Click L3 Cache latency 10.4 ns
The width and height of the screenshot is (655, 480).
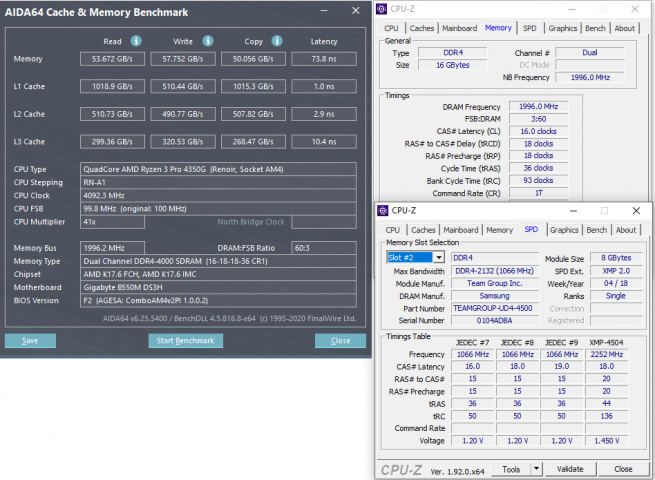(x=324, y=142)
